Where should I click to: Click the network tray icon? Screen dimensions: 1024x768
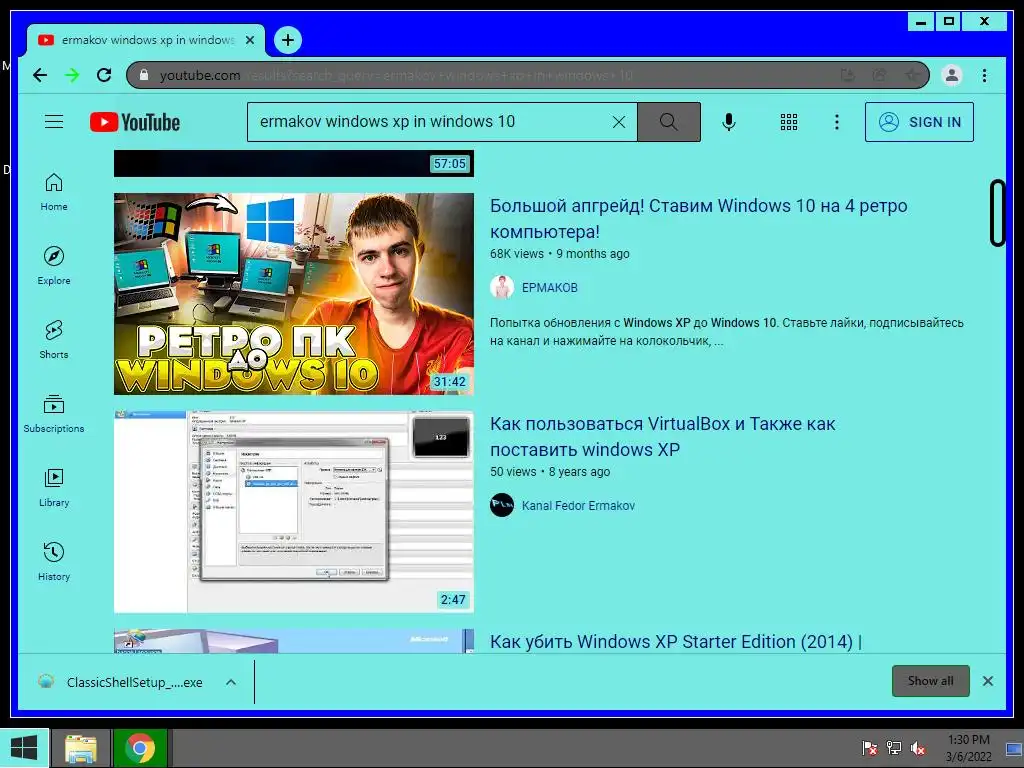pyautogui.click(x=893, y=748)
